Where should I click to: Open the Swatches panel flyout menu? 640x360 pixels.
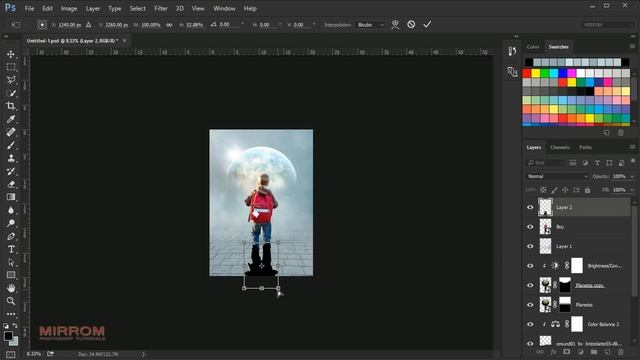point(632,47)
